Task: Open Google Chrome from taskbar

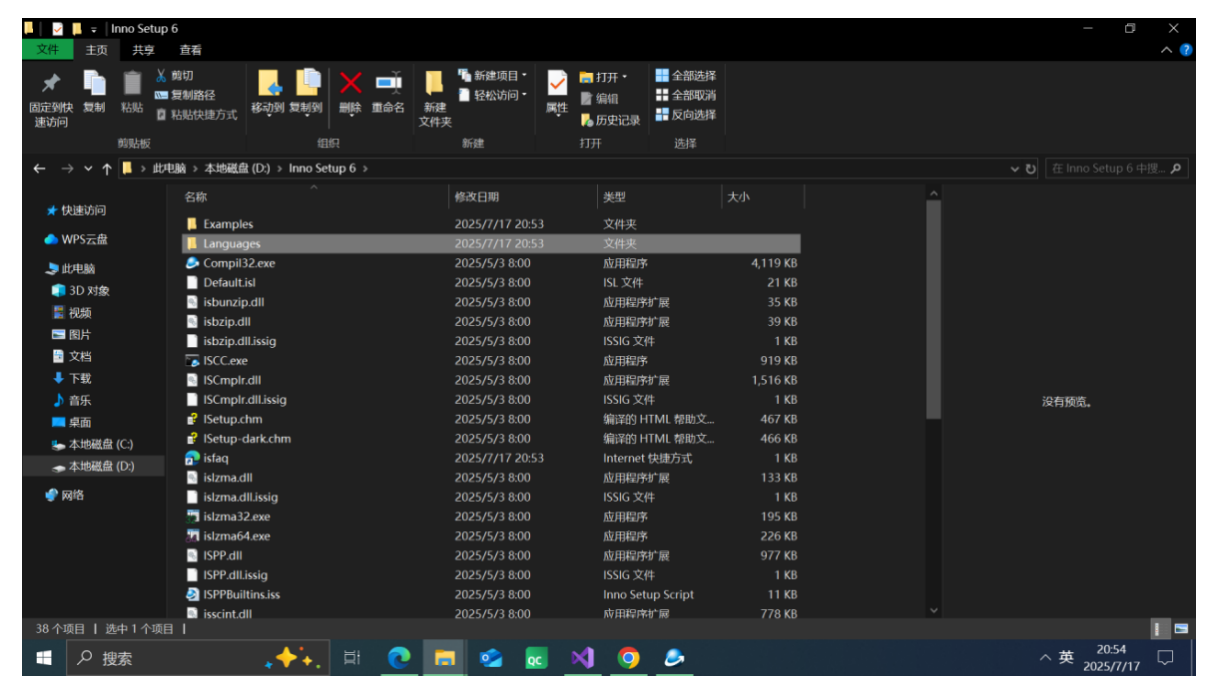Action: (628, 658)
